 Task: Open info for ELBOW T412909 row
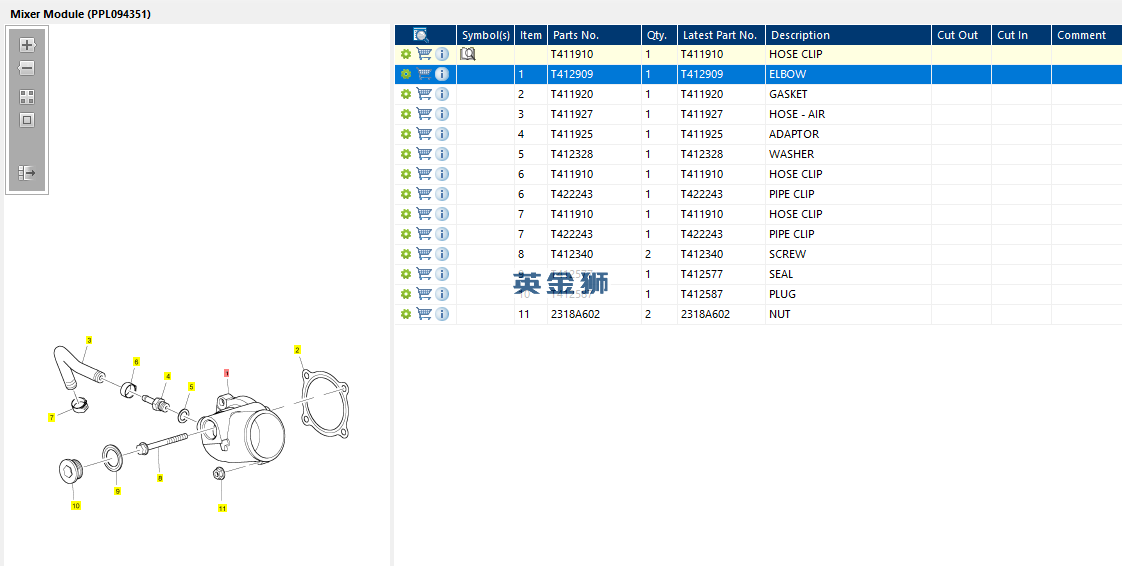tap(442, 74)
